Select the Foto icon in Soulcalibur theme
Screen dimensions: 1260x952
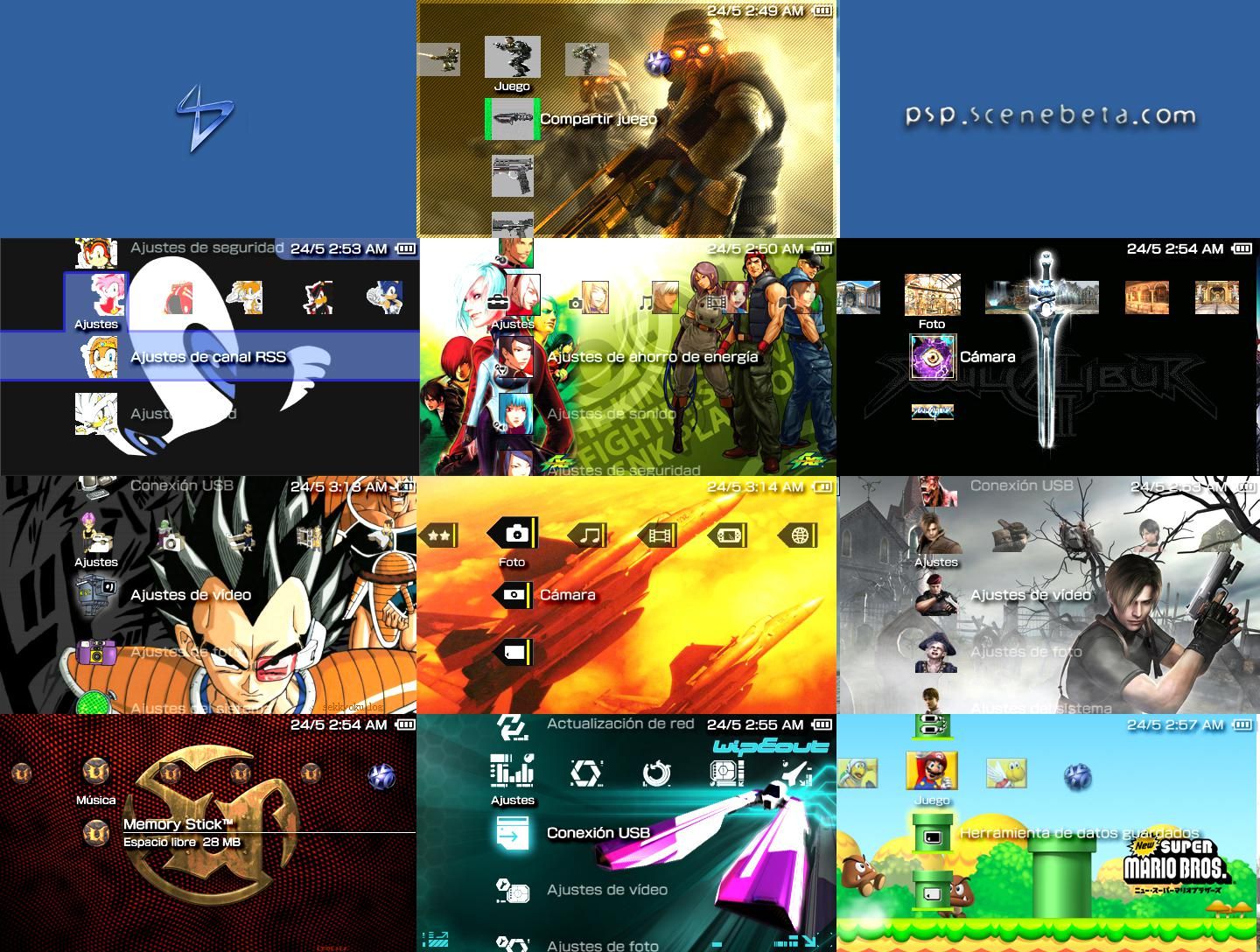(x=932, y=295)
